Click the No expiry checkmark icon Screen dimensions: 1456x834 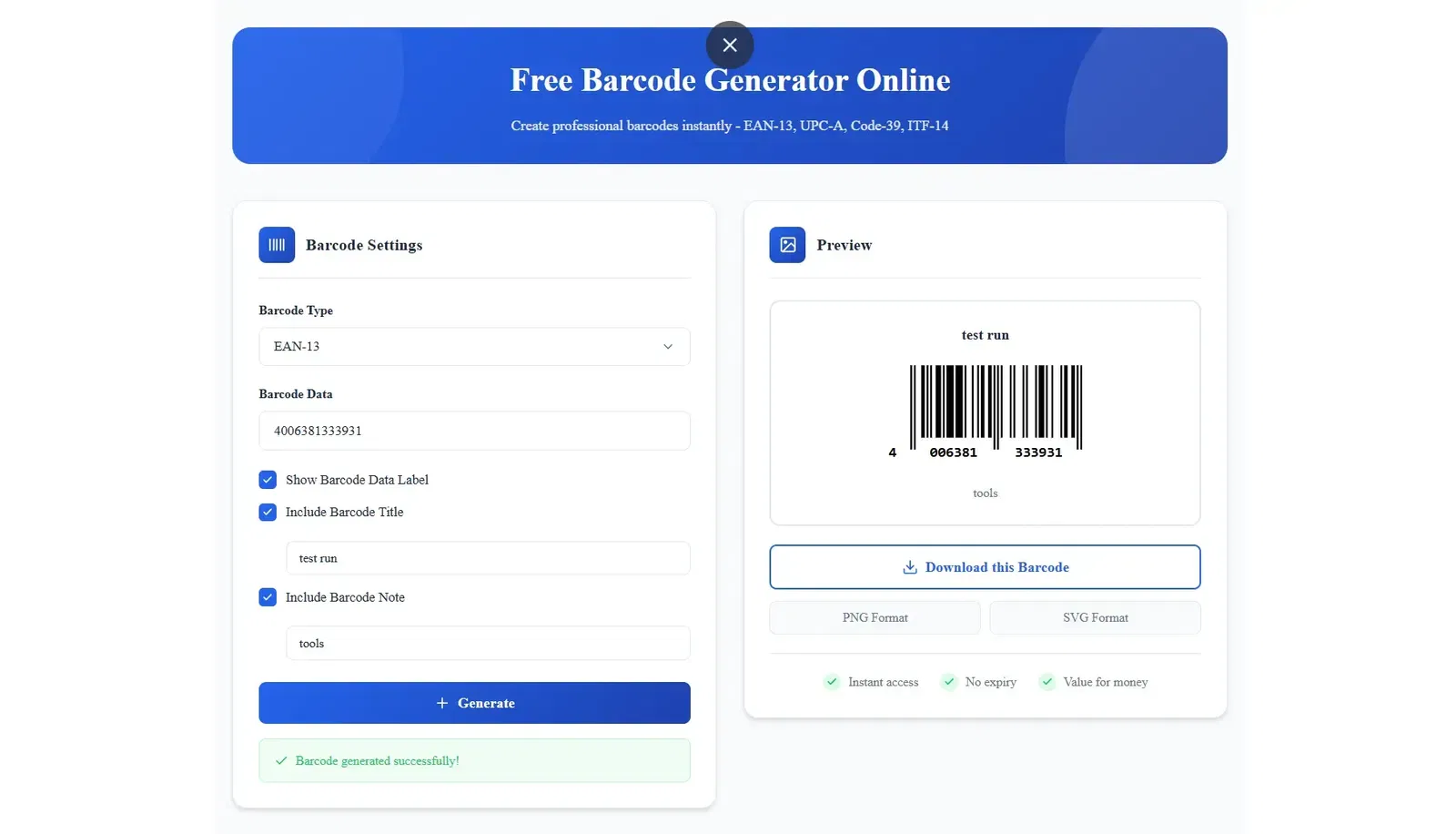[x=949, y=682]
